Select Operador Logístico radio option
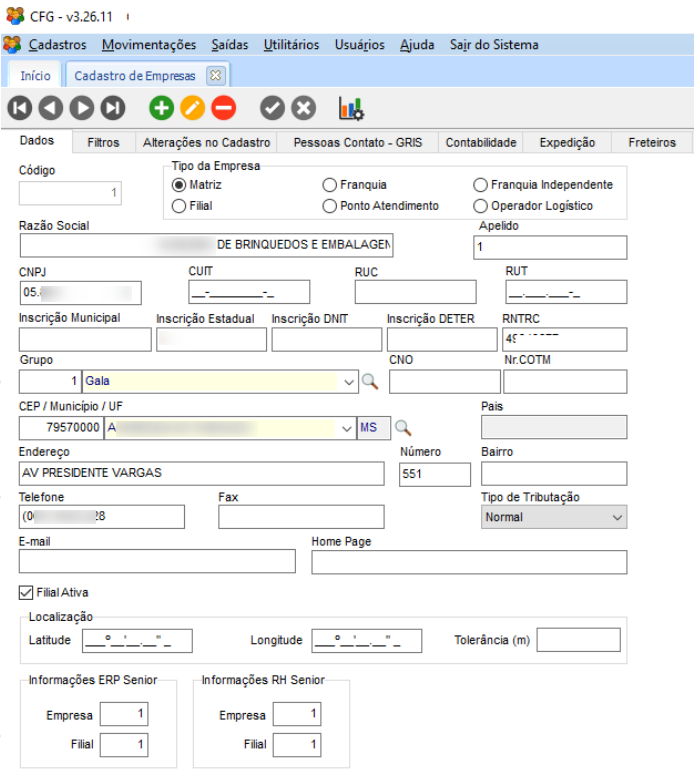 tap(482, 206)
